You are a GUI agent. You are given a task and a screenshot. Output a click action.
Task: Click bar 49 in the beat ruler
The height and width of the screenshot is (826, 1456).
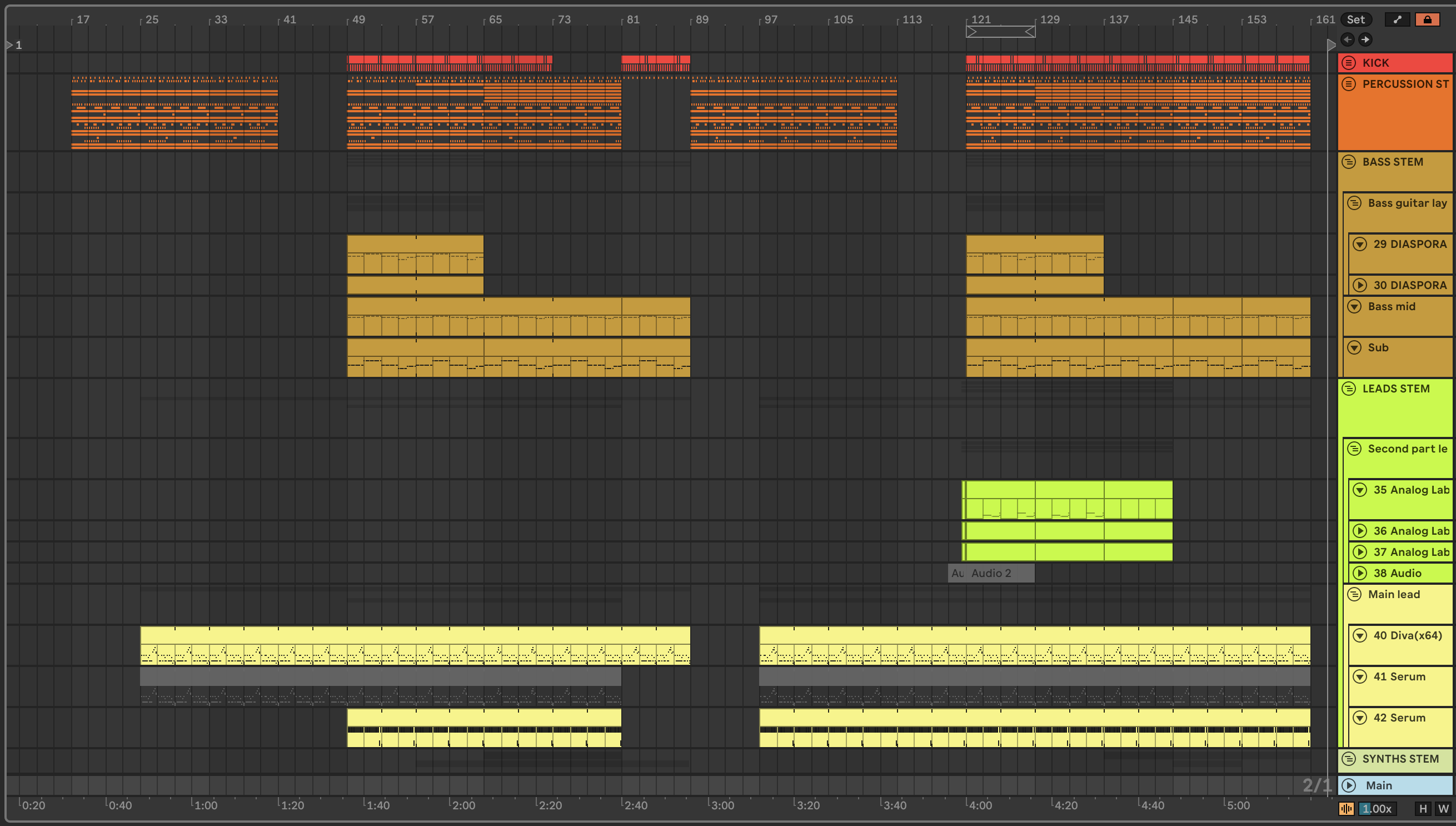358,19
